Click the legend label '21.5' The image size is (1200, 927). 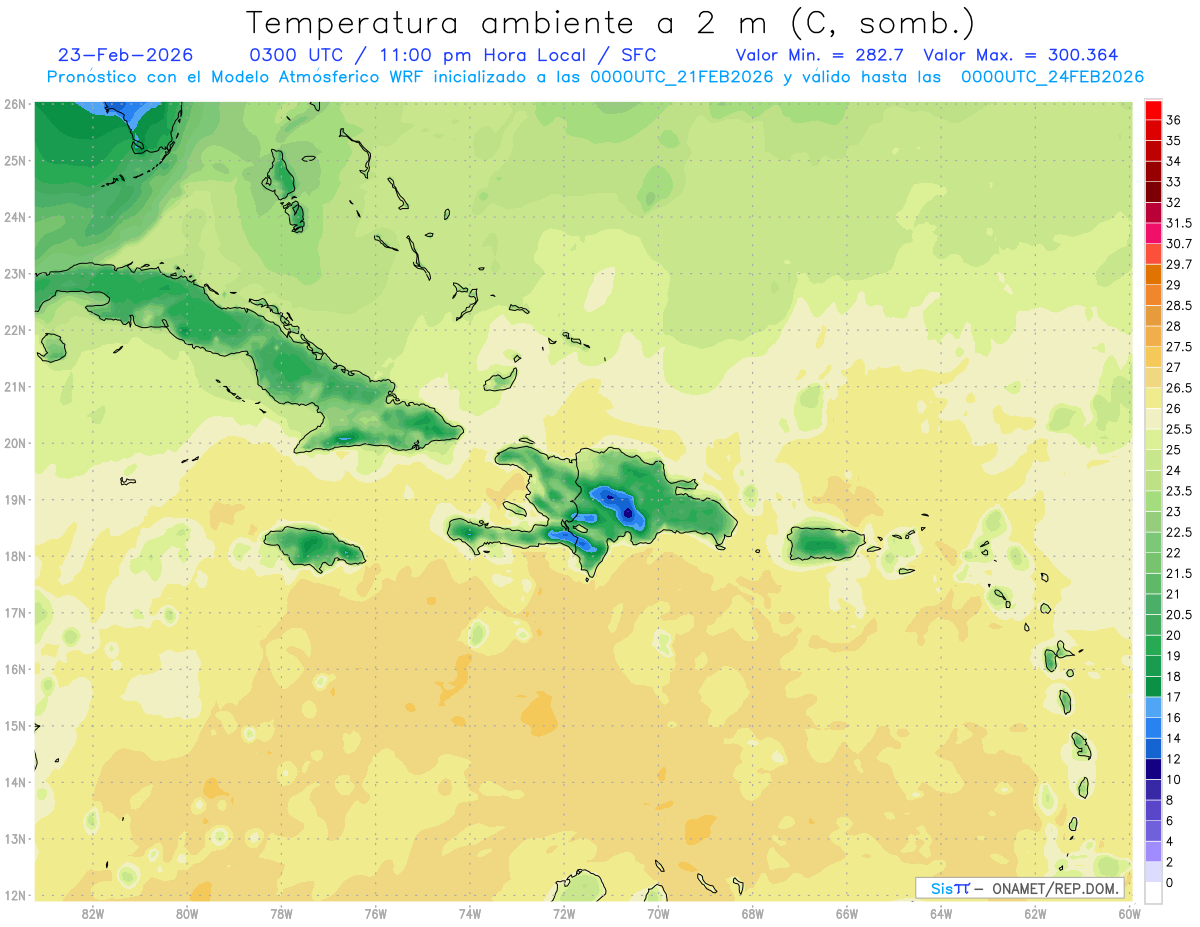click(x=1179, y=573)
